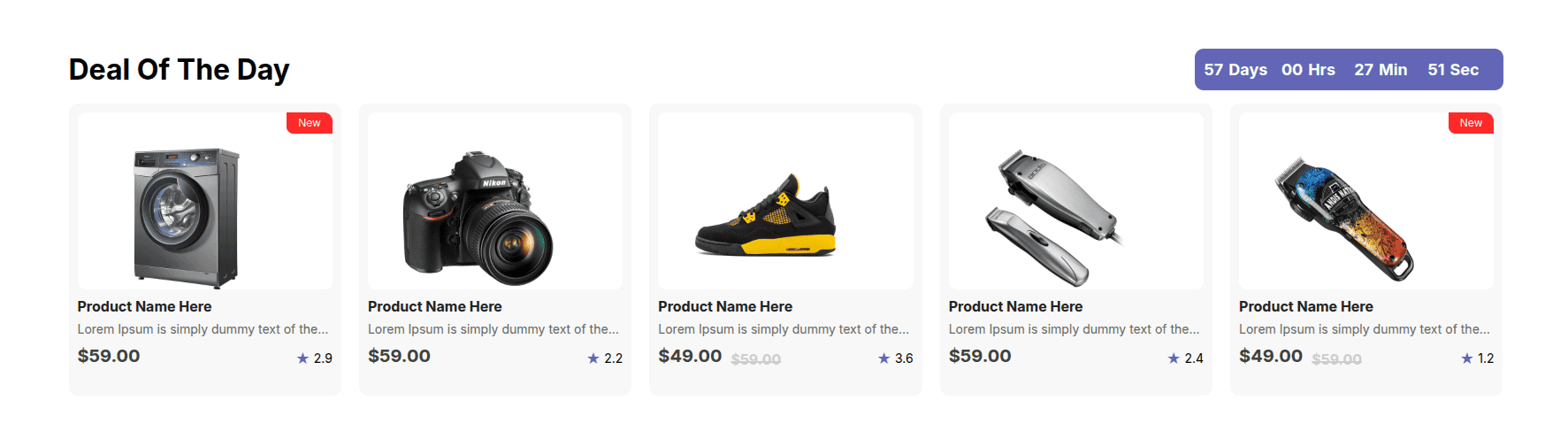Click the New badge on washing machine card
The width and height of the screenshot is (1568, 439).
310,123
